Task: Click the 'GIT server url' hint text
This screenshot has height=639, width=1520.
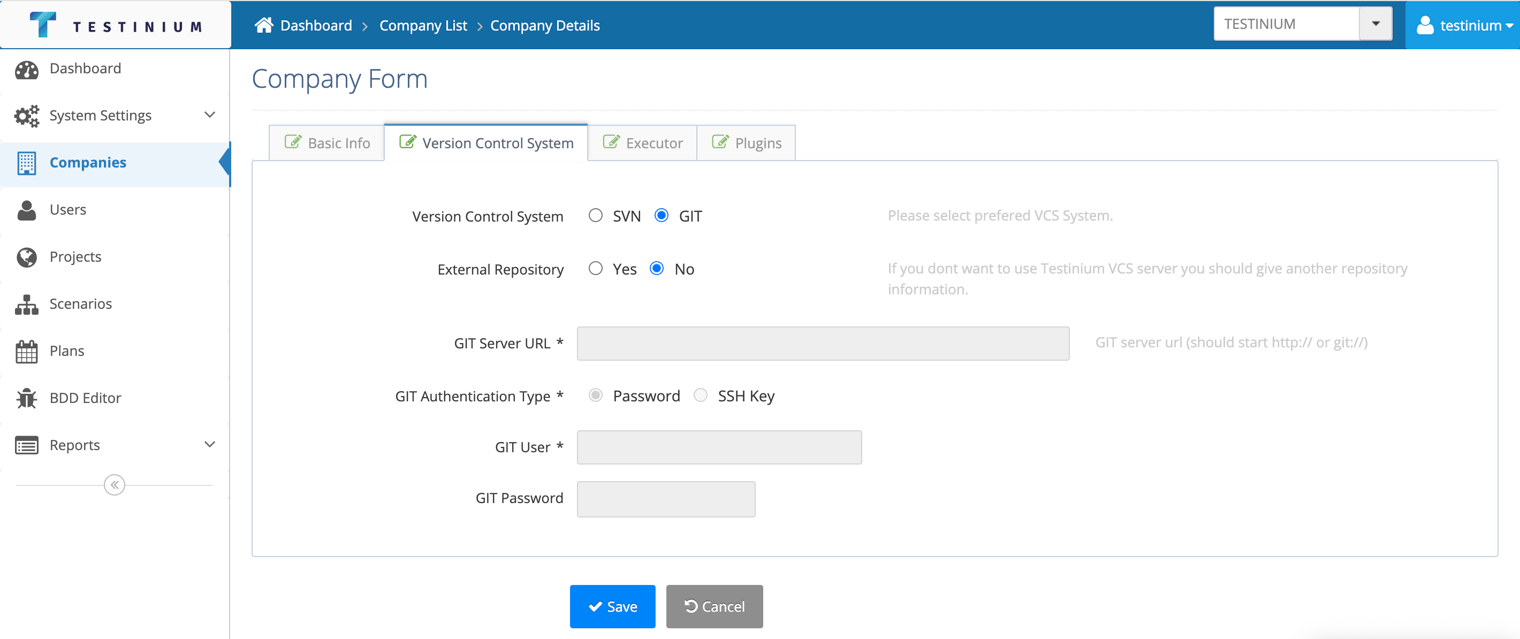Action: click(1232, 342)
